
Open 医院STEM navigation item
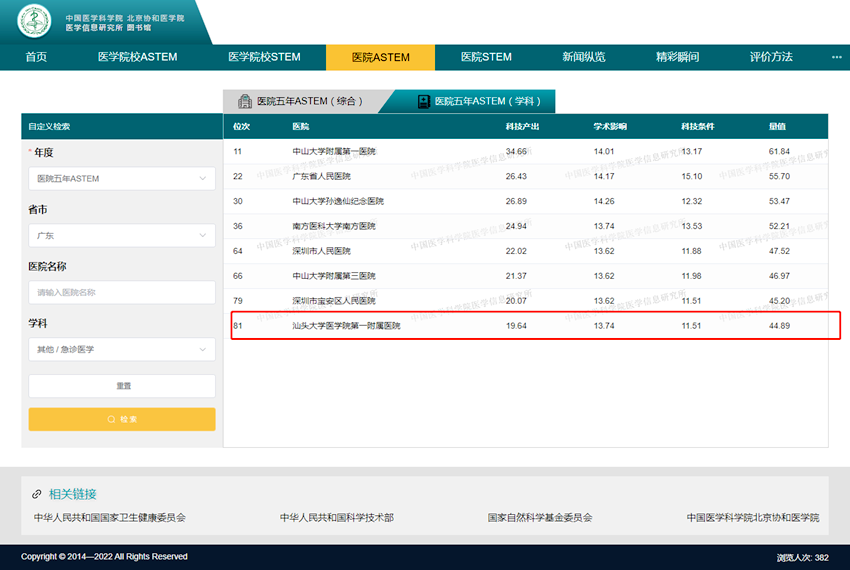[x=486, y=57]
